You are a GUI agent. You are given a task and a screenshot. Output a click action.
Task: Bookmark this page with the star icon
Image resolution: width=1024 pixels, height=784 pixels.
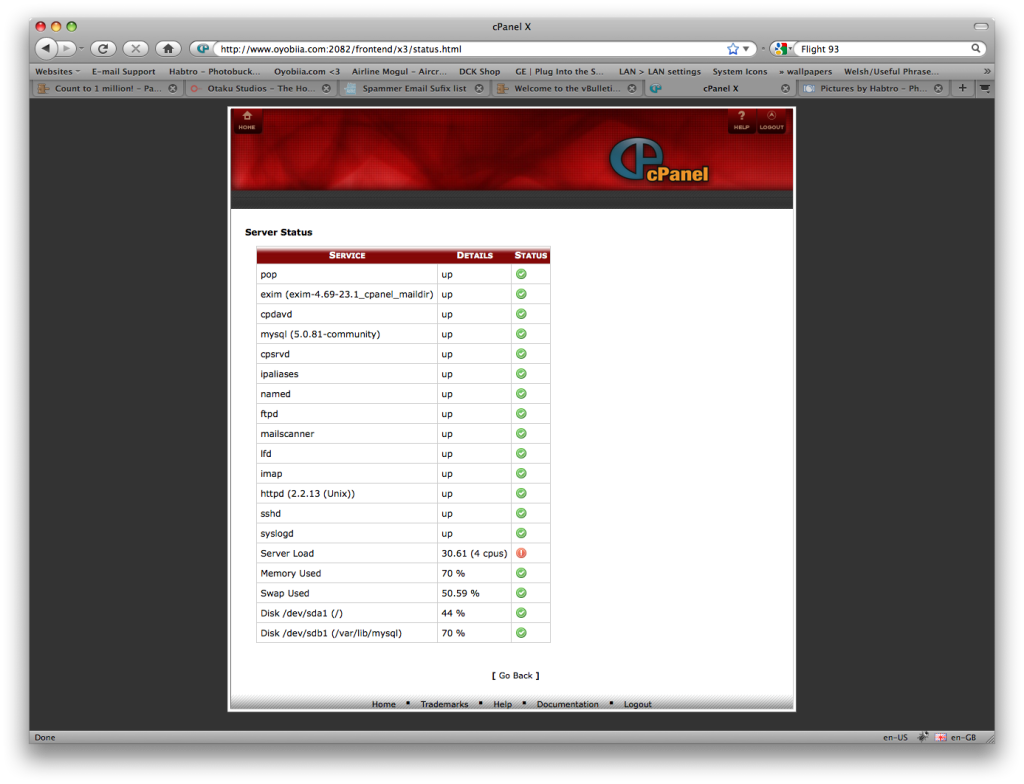tap(733, 49)
